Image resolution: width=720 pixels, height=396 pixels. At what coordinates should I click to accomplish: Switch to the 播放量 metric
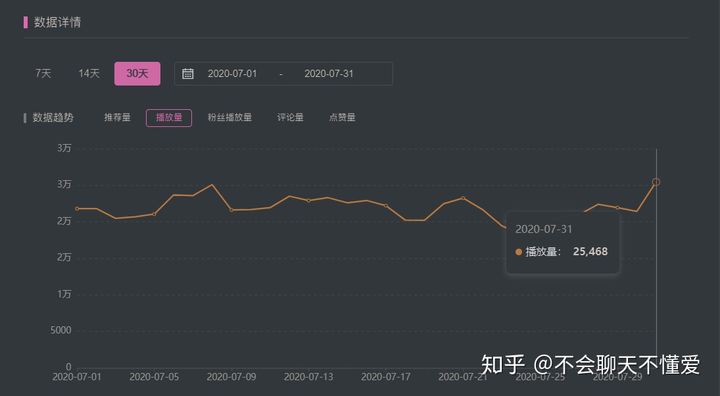pyautogui.click(x=169, y=118)
